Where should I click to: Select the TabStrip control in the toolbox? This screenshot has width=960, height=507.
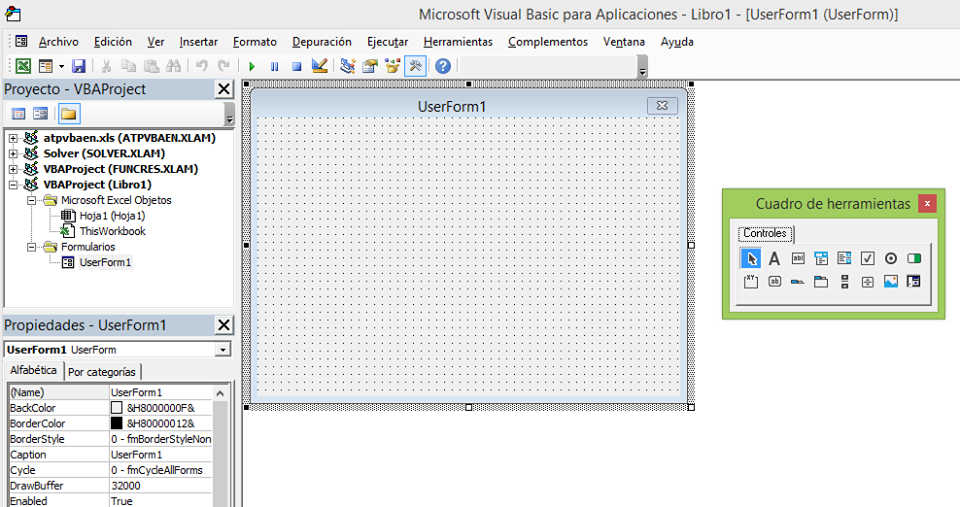tap(798, 282)
